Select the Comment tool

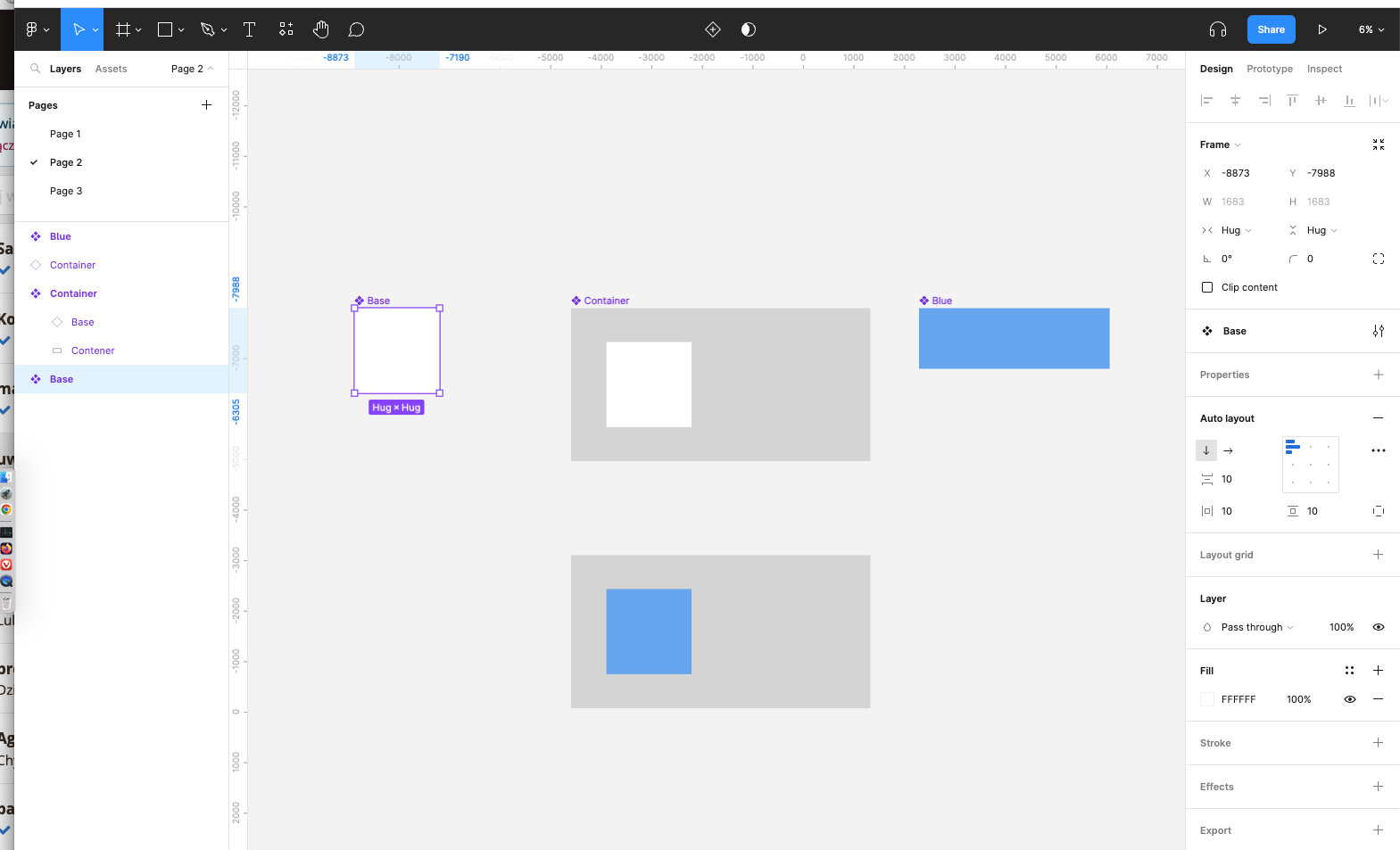(x=356, y=29)
